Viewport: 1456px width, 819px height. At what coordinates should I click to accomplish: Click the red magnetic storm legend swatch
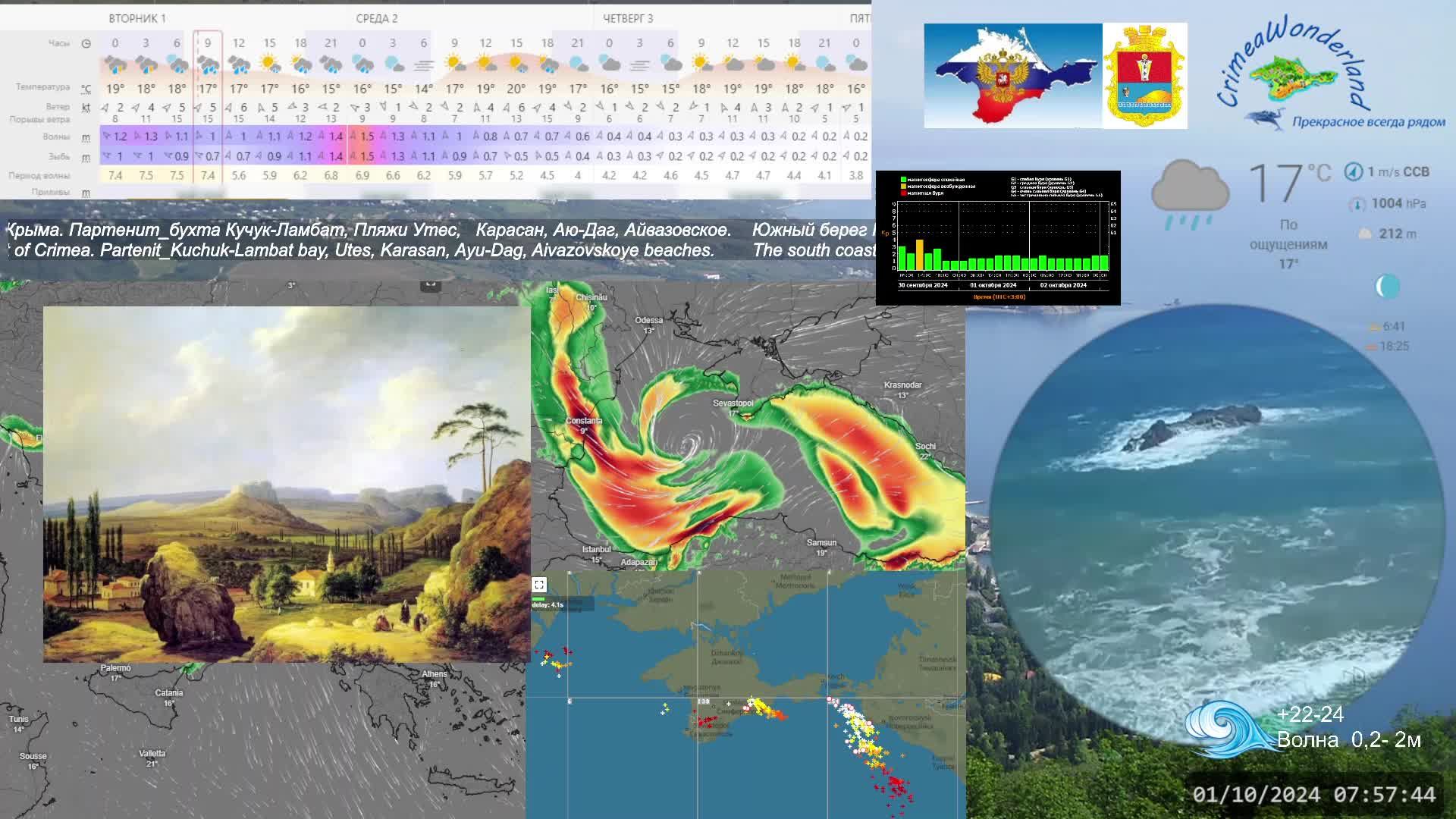[x=903, y=193]
